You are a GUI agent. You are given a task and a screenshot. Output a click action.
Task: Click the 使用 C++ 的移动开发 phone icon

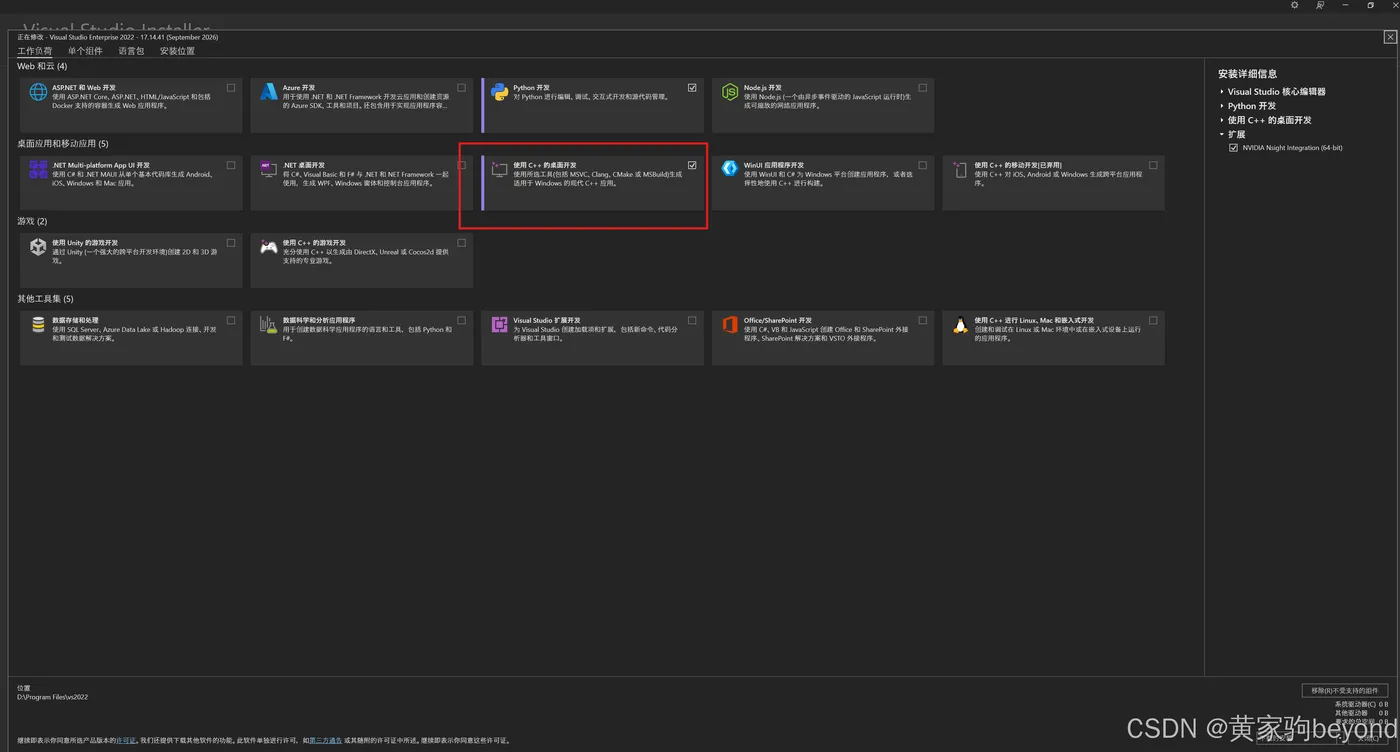[960, 170]
